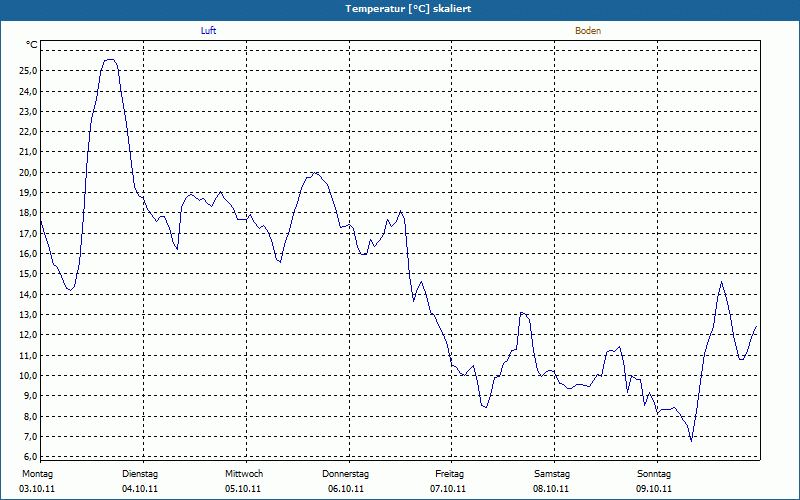800x500 pixels.
Task: Click the Boden legend label
Action: click(588, 31)
